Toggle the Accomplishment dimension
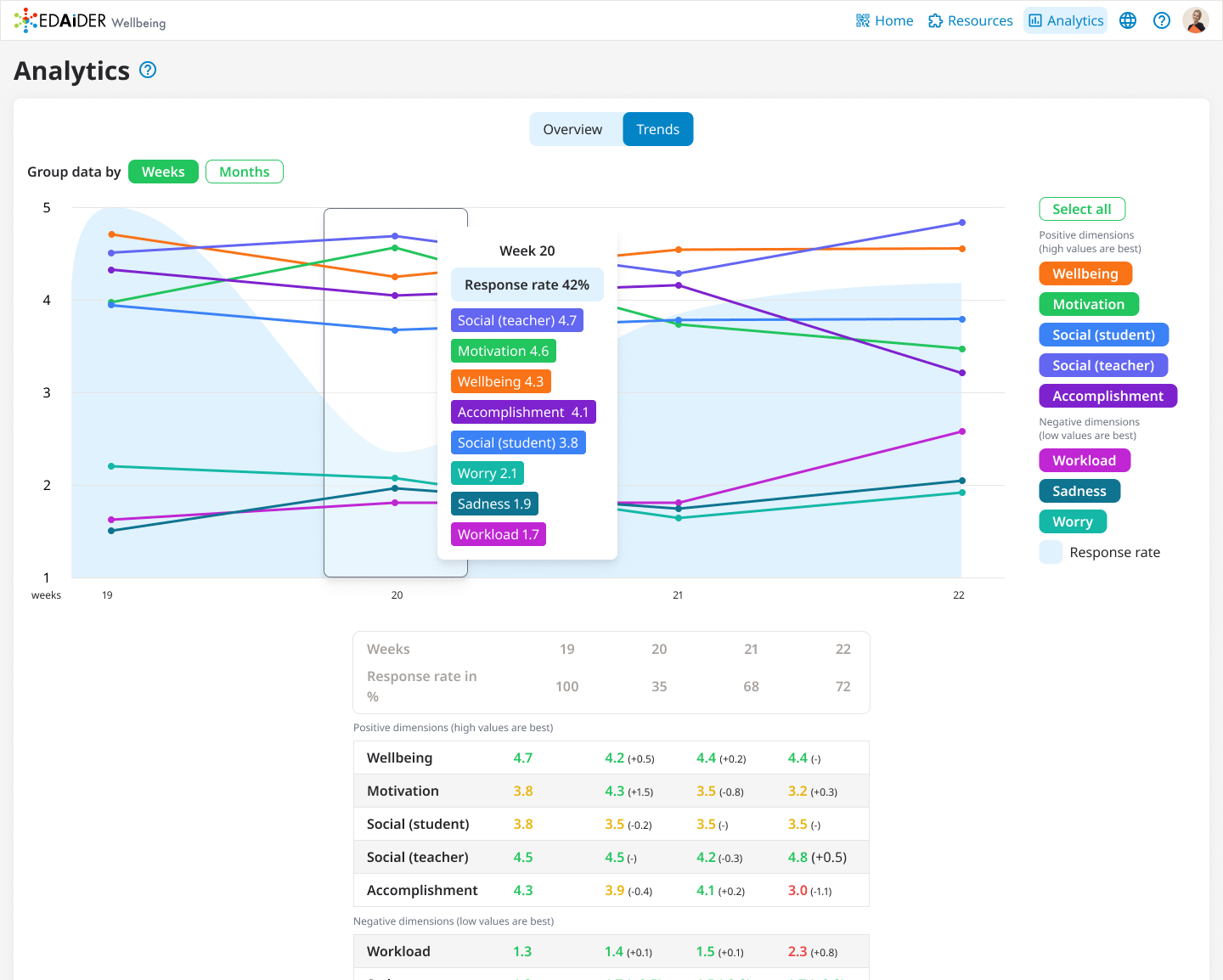 (x=1108, y=396)
